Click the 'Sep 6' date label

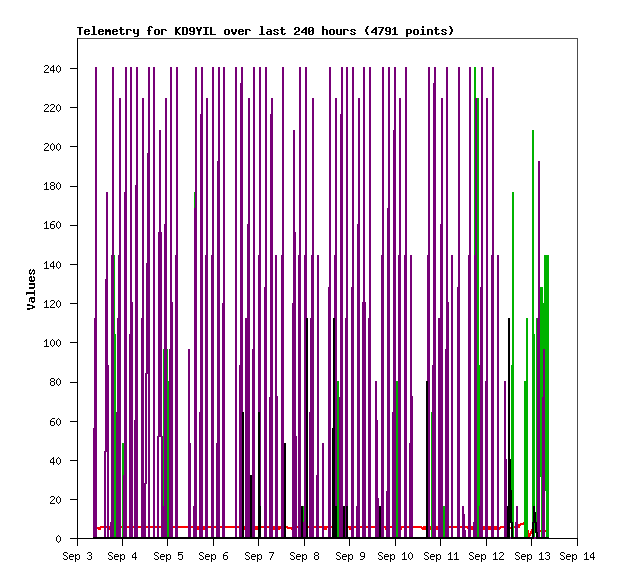[214, 557]
